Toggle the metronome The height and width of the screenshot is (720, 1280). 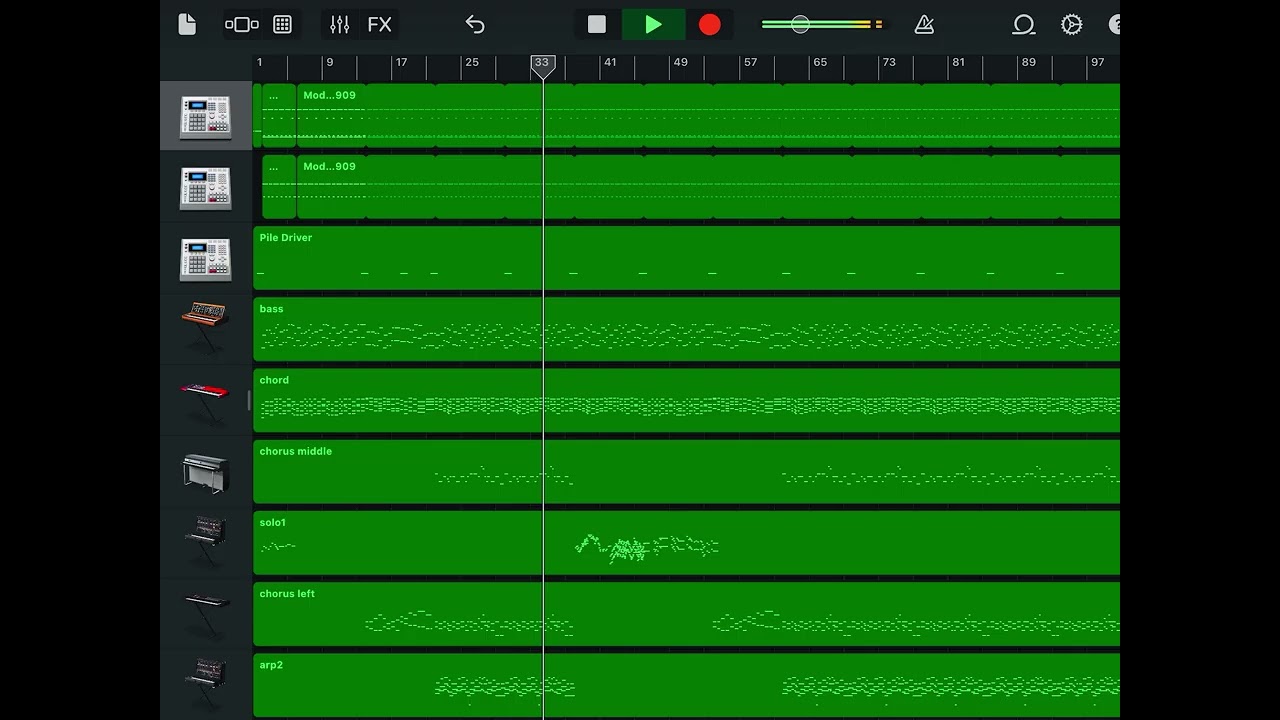924,25
